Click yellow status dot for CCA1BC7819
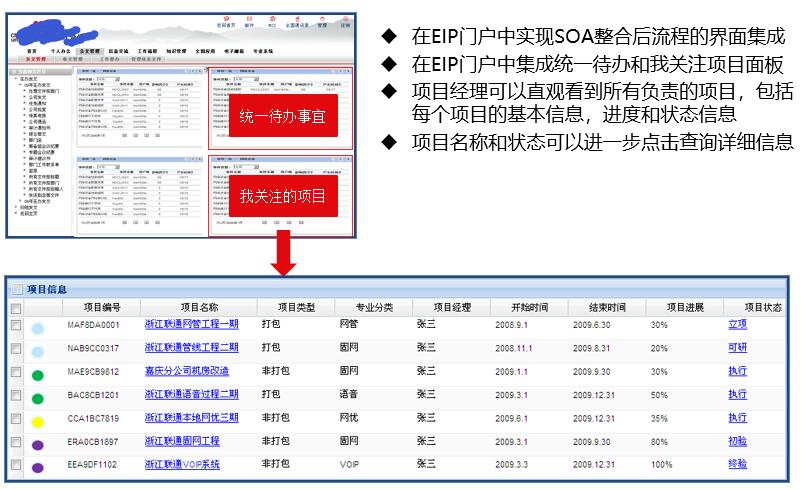Viewport: 804px width, 490px height. click(x=37, y=422)
